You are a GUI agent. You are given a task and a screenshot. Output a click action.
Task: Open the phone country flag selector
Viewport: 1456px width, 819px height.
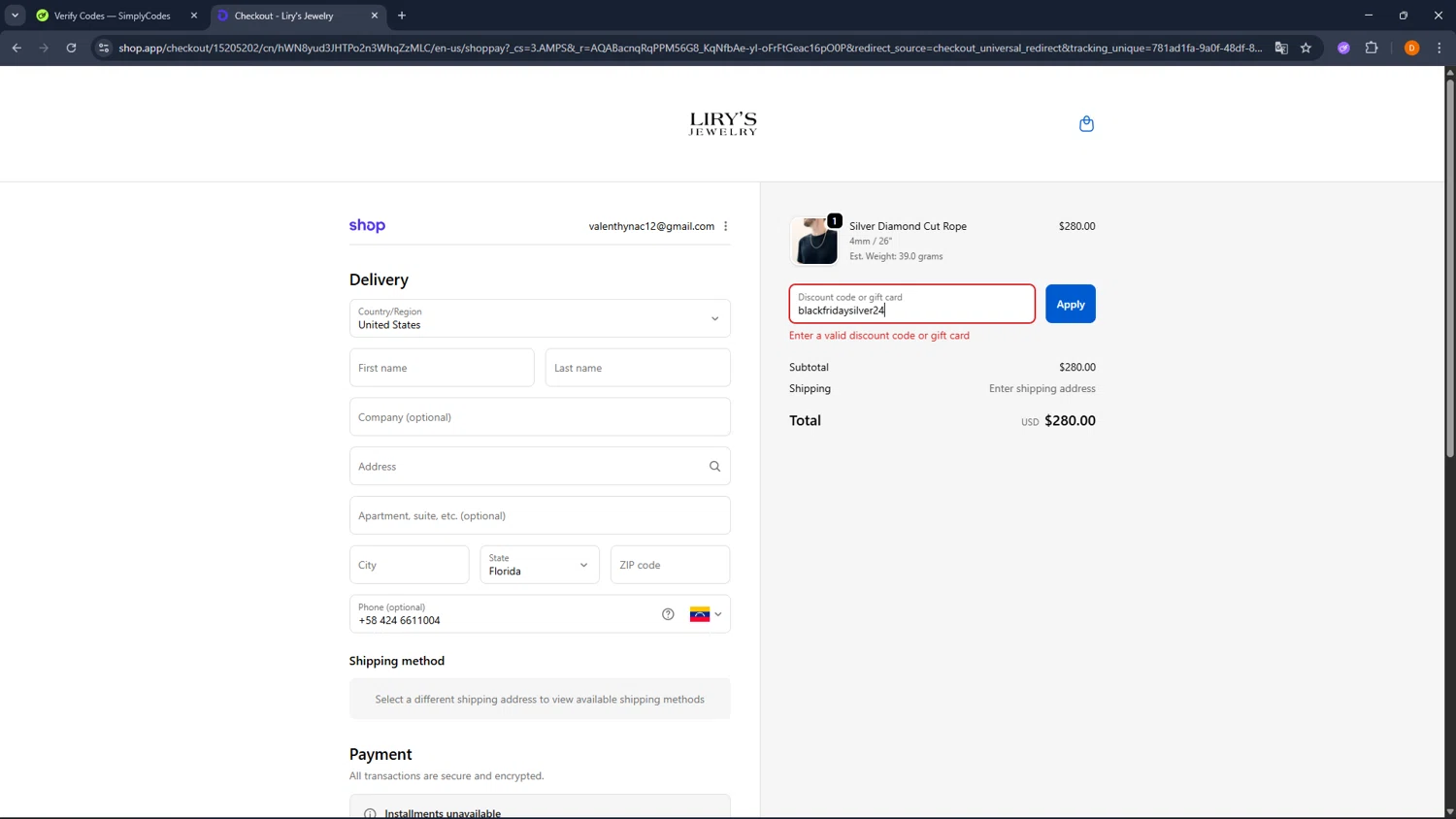tap(706, 614)
